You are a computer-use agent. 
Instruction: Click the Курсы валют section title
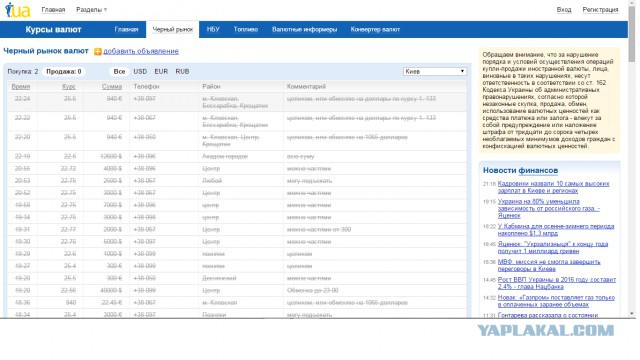(53, 29)
